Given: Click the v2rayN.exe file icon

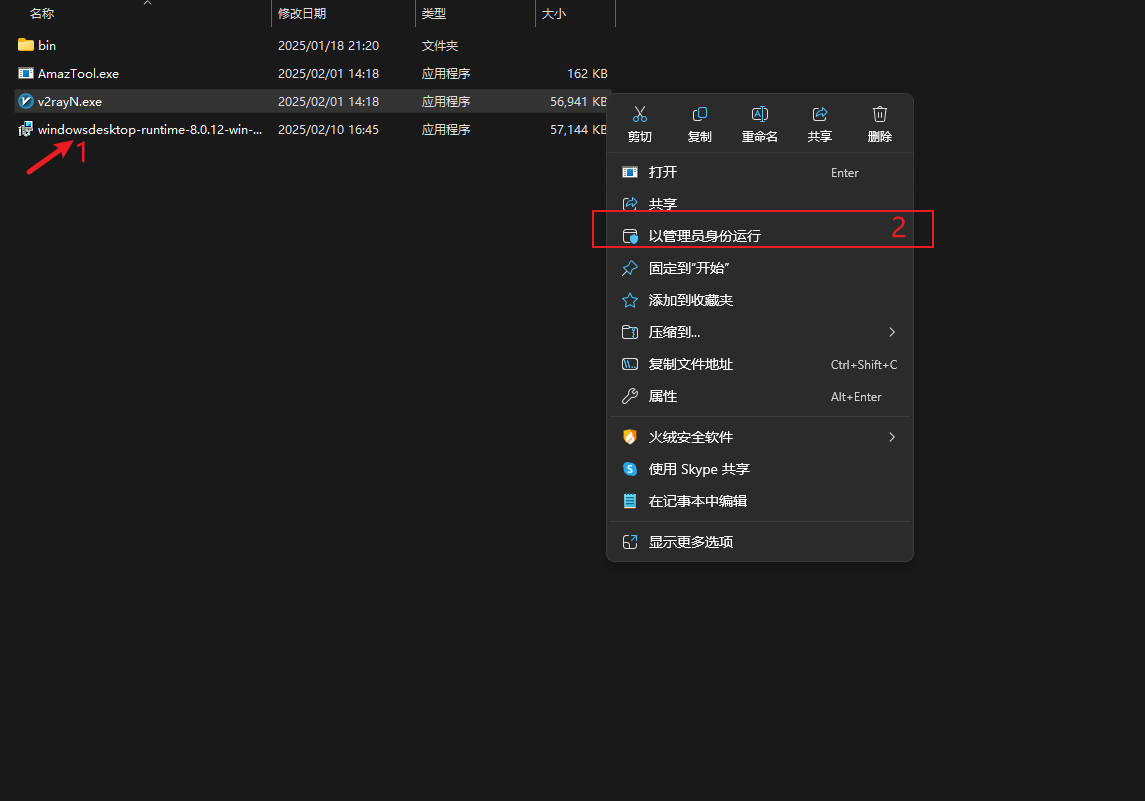Looking at the screenshot, I should tap(26, 101).
